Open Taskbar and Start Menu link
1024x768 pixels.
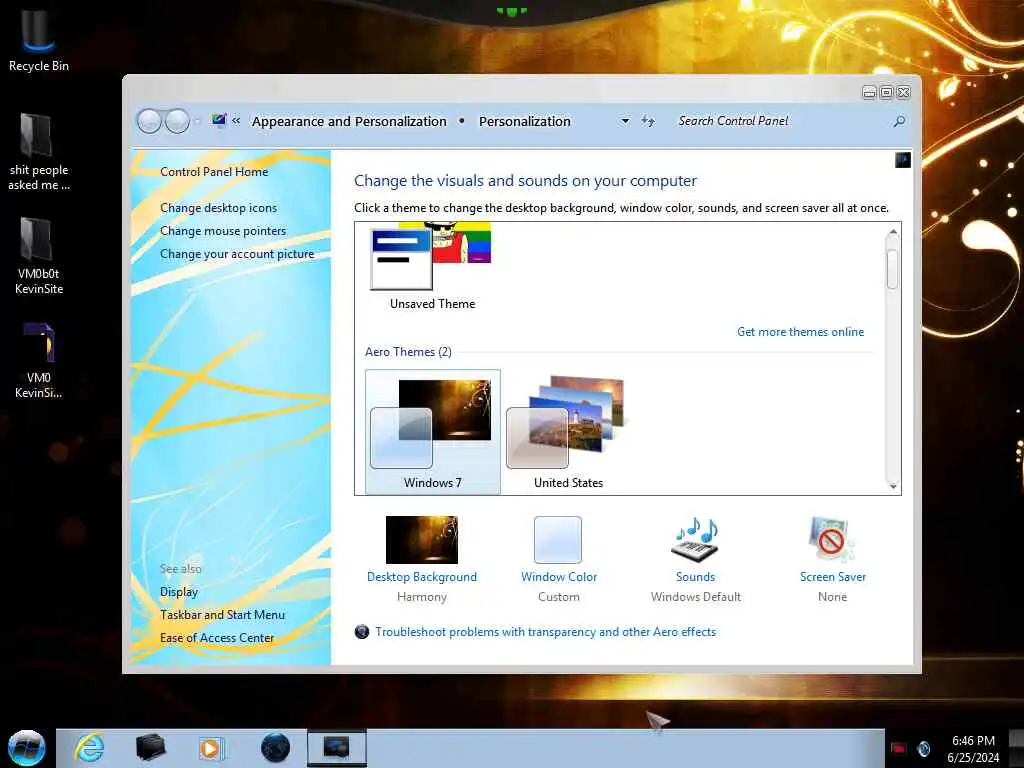(x=222, y=615)
